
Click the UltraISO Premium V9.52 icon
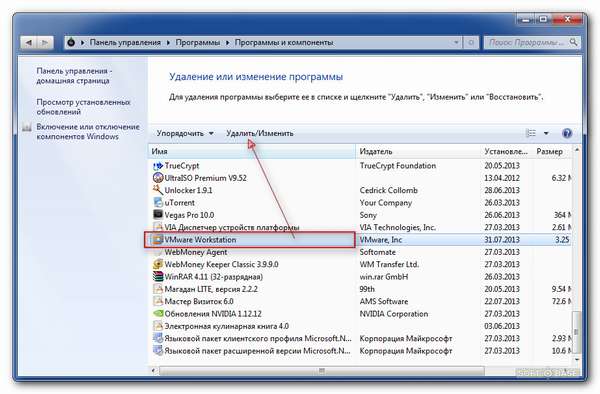tap(158, 178)
